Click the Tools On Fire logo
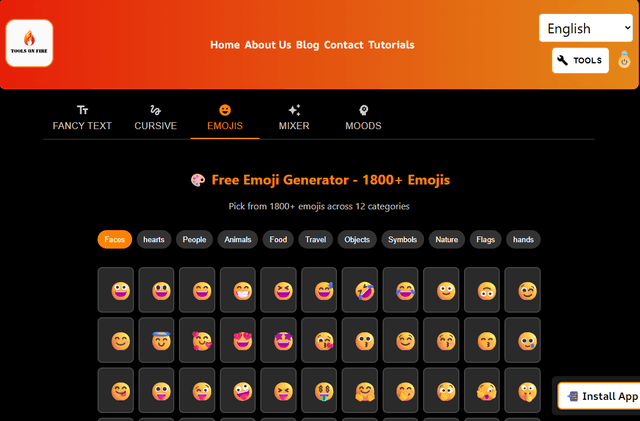The image size is (640, 421). (29, 44)
